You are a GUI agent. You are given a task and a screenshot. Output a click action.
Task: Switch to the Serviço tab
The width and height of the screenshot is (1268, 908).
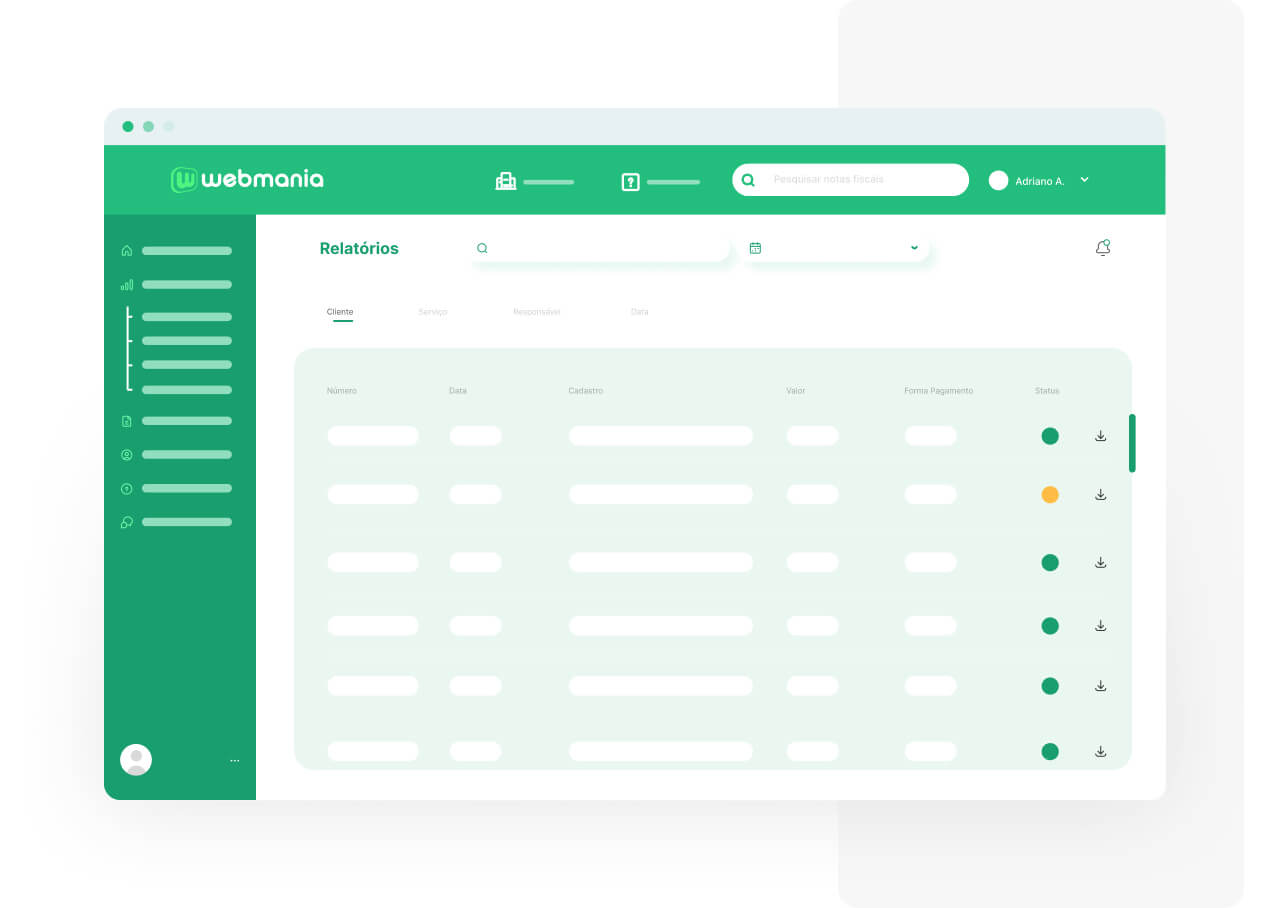pyautogui.click(x=433, y=312)
